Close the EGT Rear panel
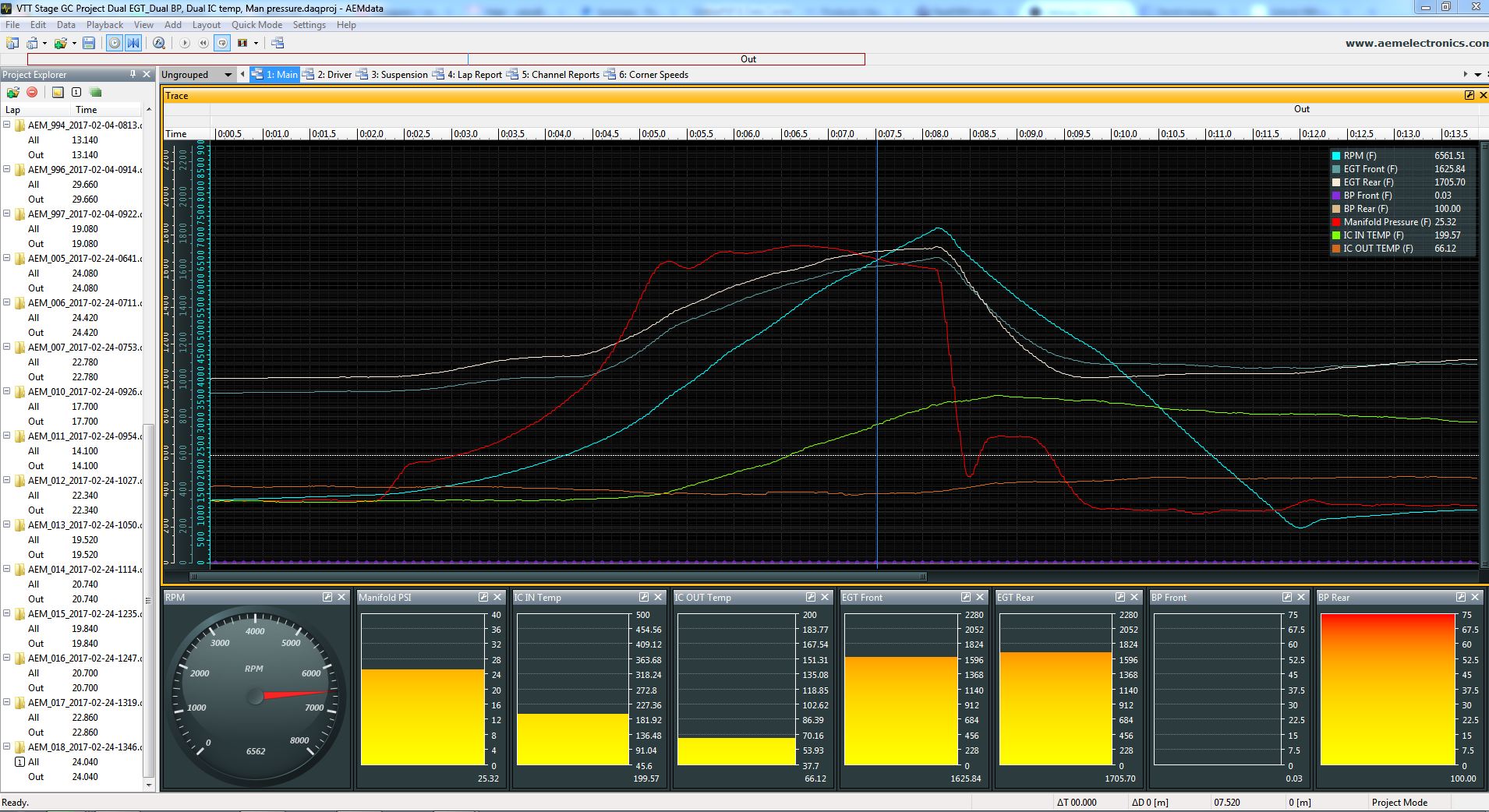1489x812 pixels. [x=1134, y=597]
